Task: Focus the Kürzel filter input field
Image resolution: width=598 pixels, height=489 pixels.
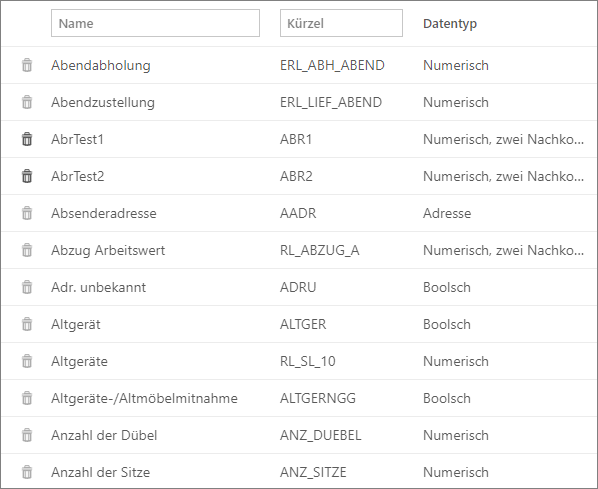Action: coord(341,23)
